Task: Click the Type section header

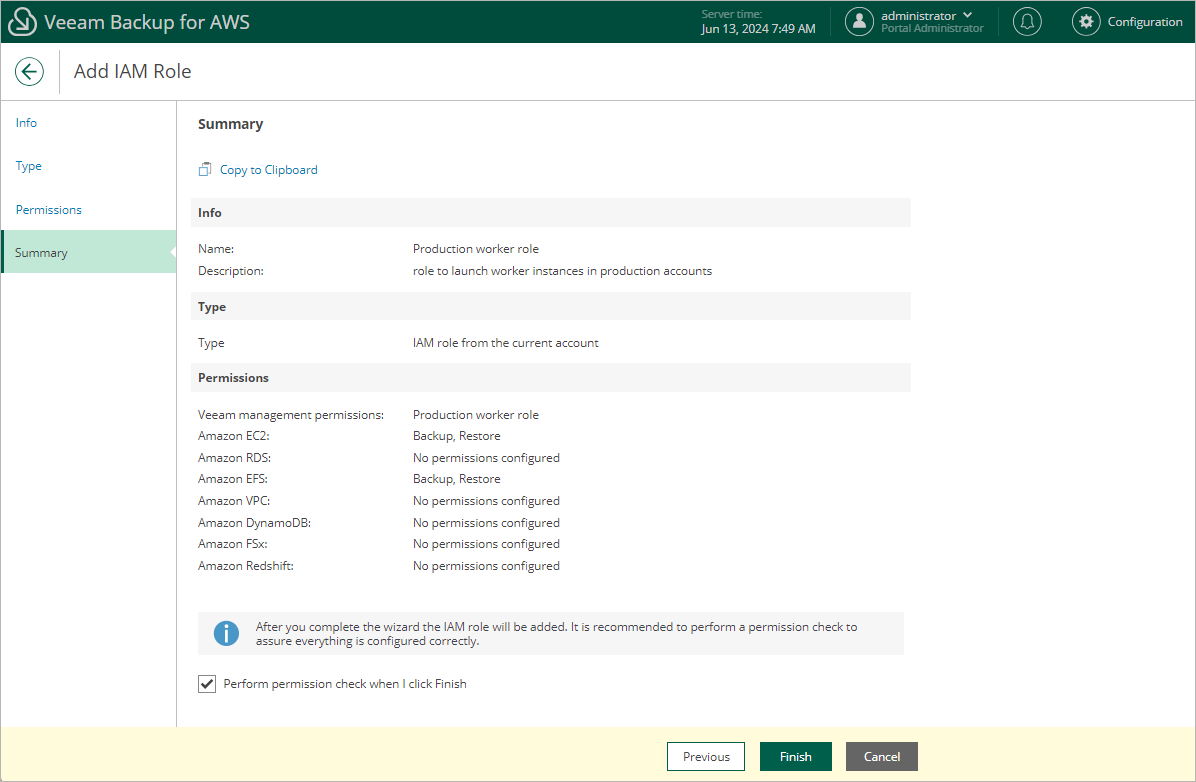Action: (551, 307)
